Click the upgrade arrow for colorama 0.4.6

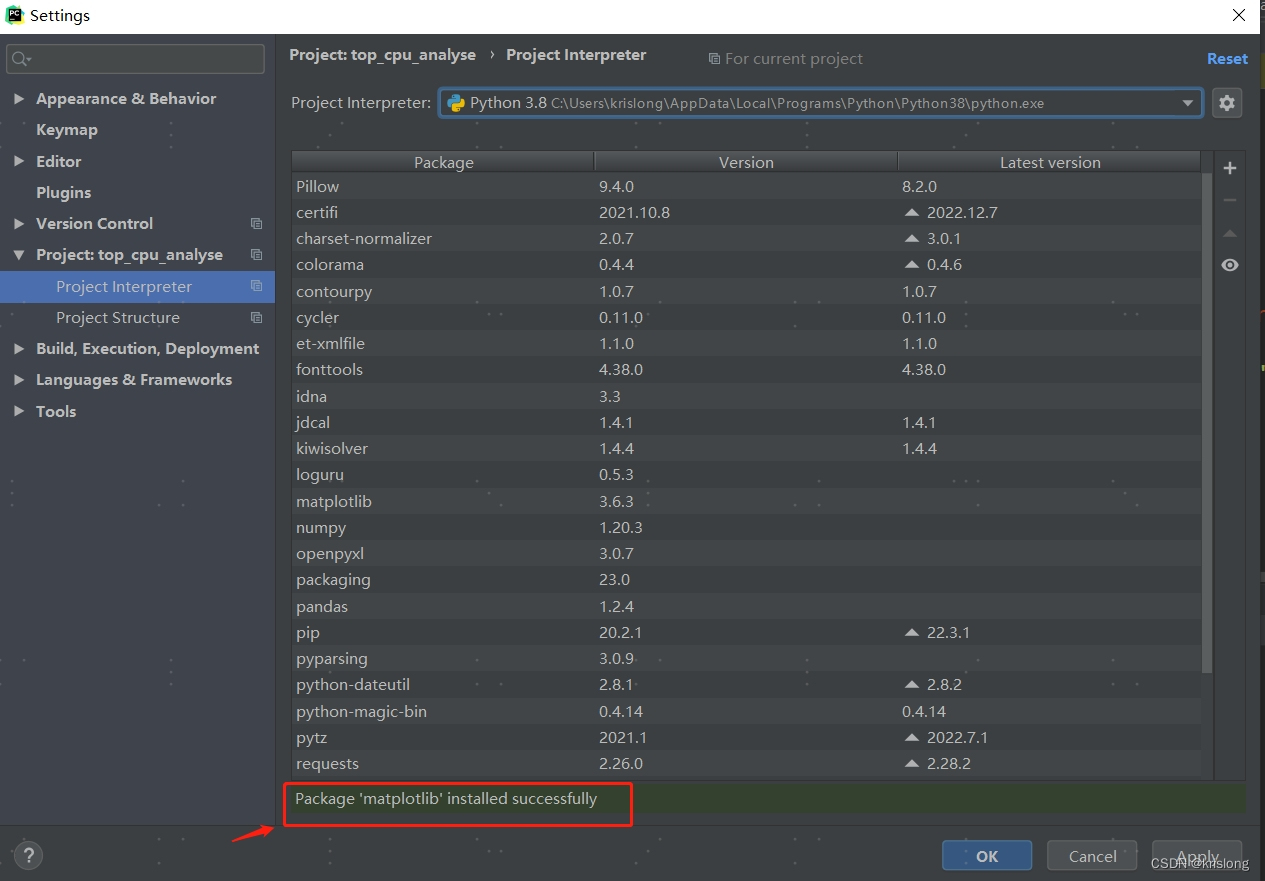pos(911,265)
